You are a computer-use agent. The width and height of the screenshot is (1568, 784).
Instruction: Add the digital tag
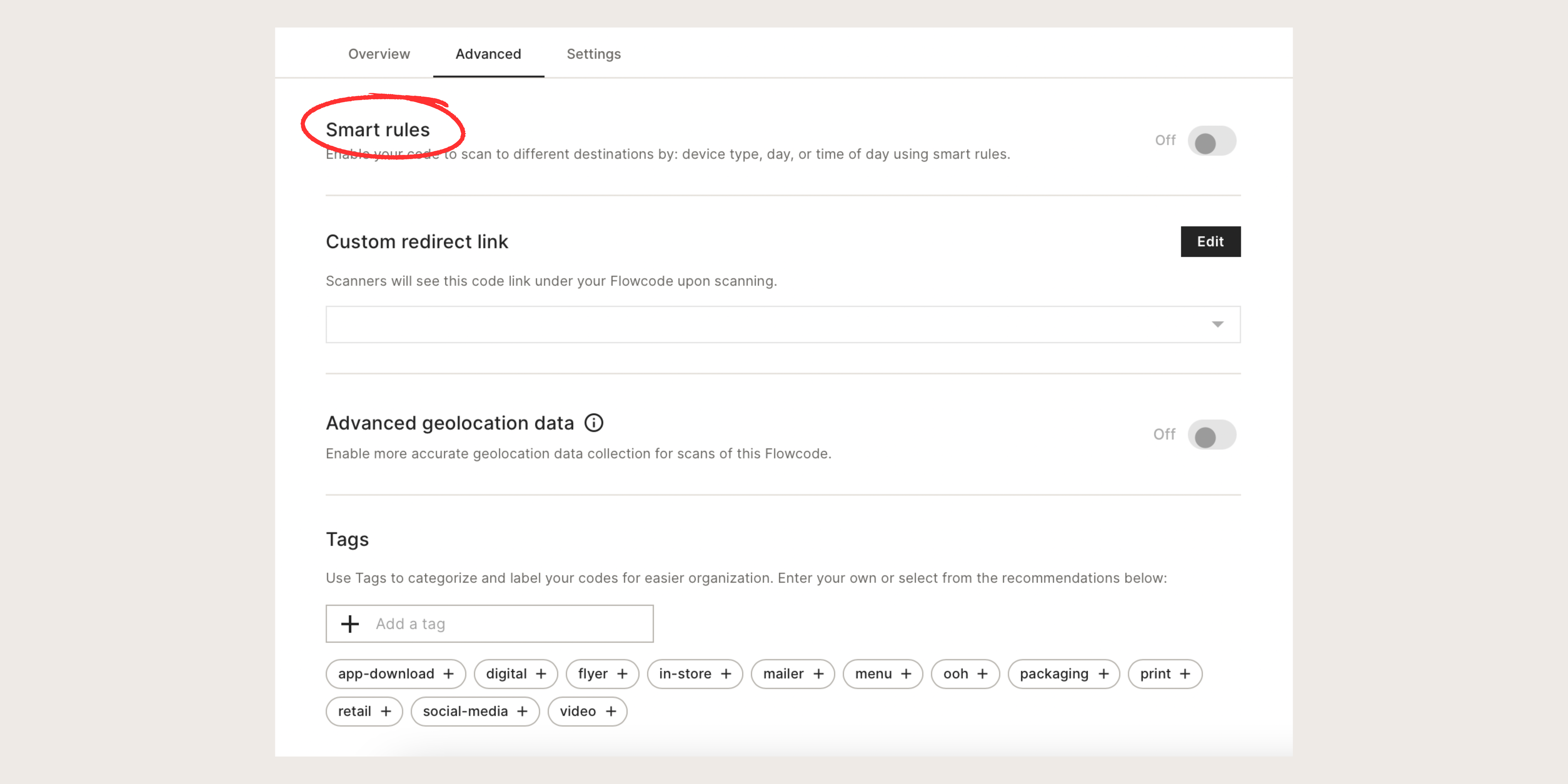click(516, 674)
